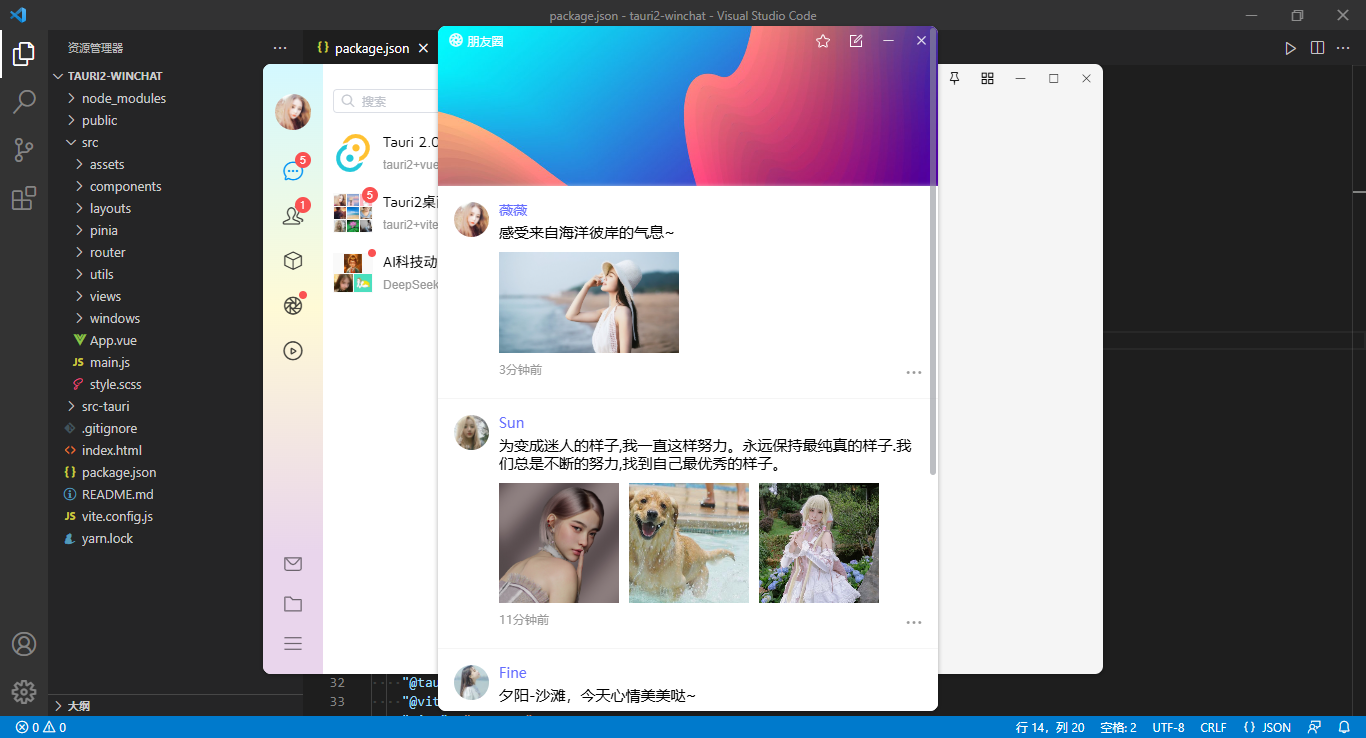The image size is (1366, 738).
Task: Open Contacts icon showing badge 1
Action: tap(292, 215)
